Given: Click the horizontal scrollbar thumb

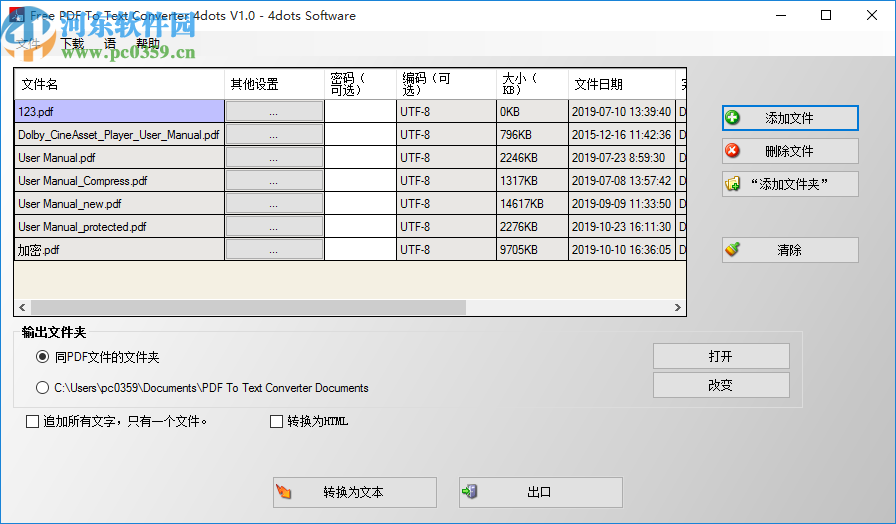Looking at the screenshot, I should coord(248,307).
